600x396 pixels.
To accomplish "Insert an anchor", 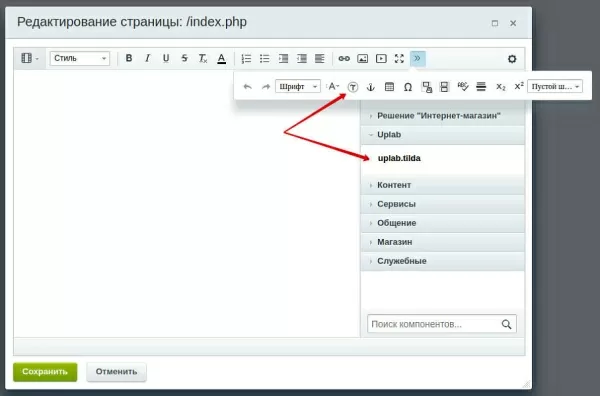I will (x=370, y=87).
